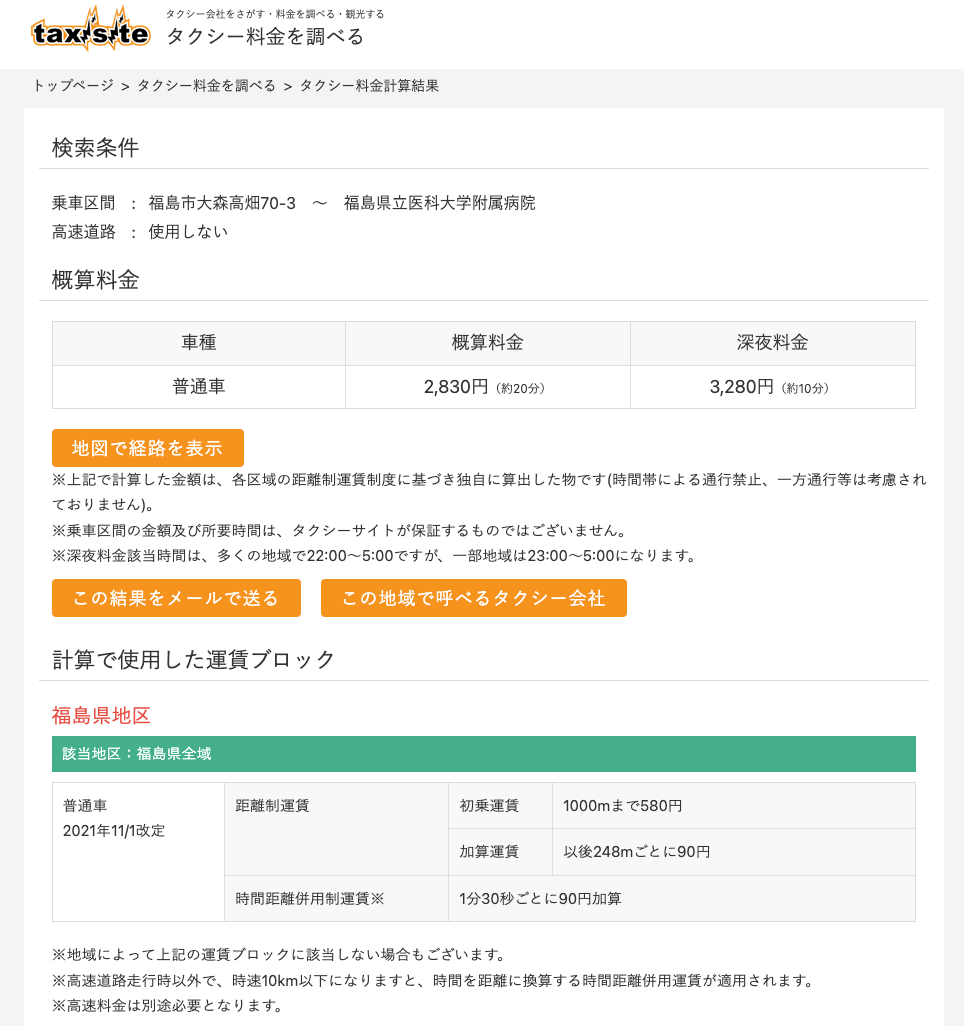The image size is (964, 1026).
Task: Click the 時間距離併用制運賃※ cell
Action: click(x=336, y=898)
